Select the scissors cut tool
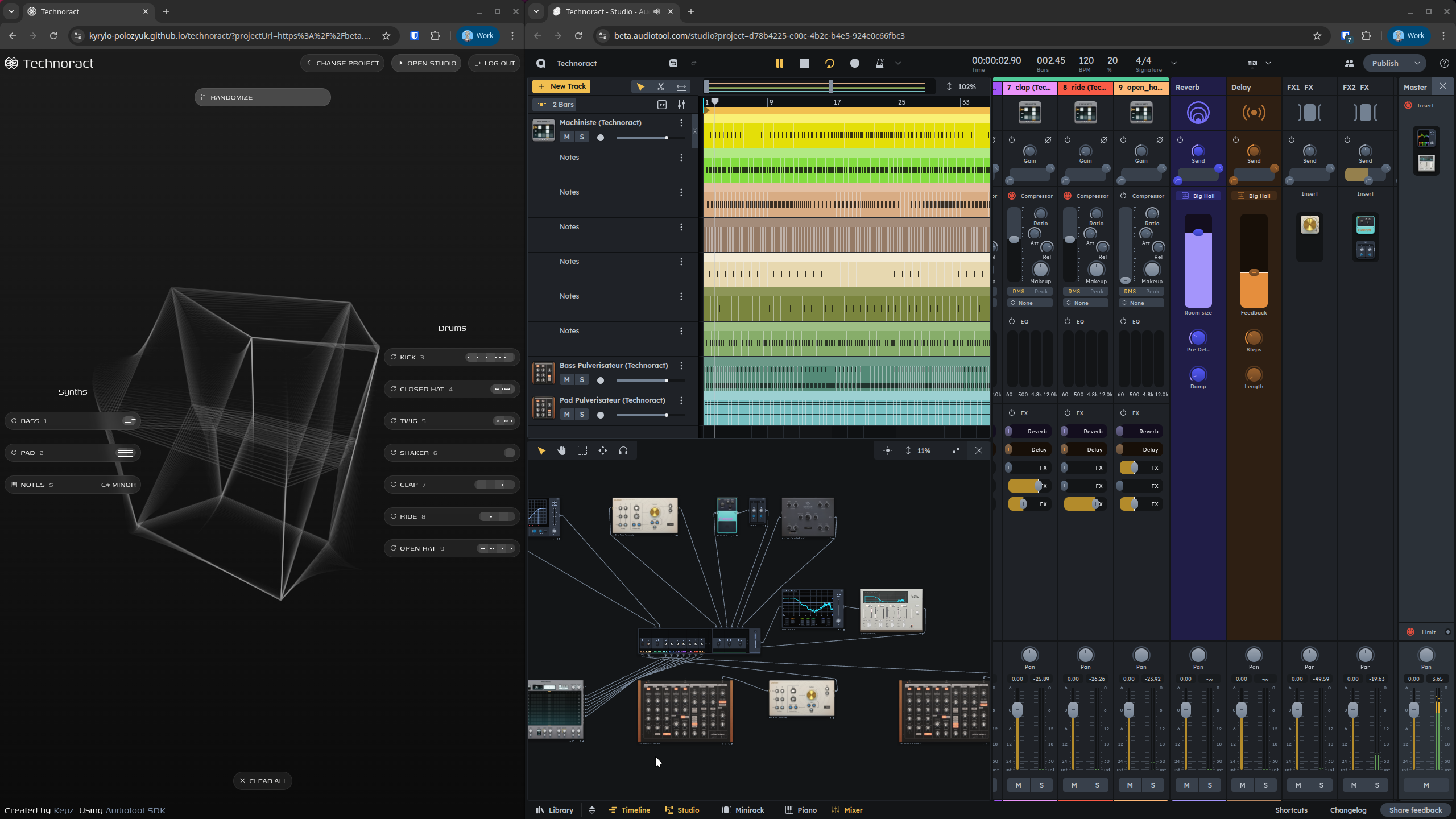This screenshot has width=1456, height=819. [660, 86]
